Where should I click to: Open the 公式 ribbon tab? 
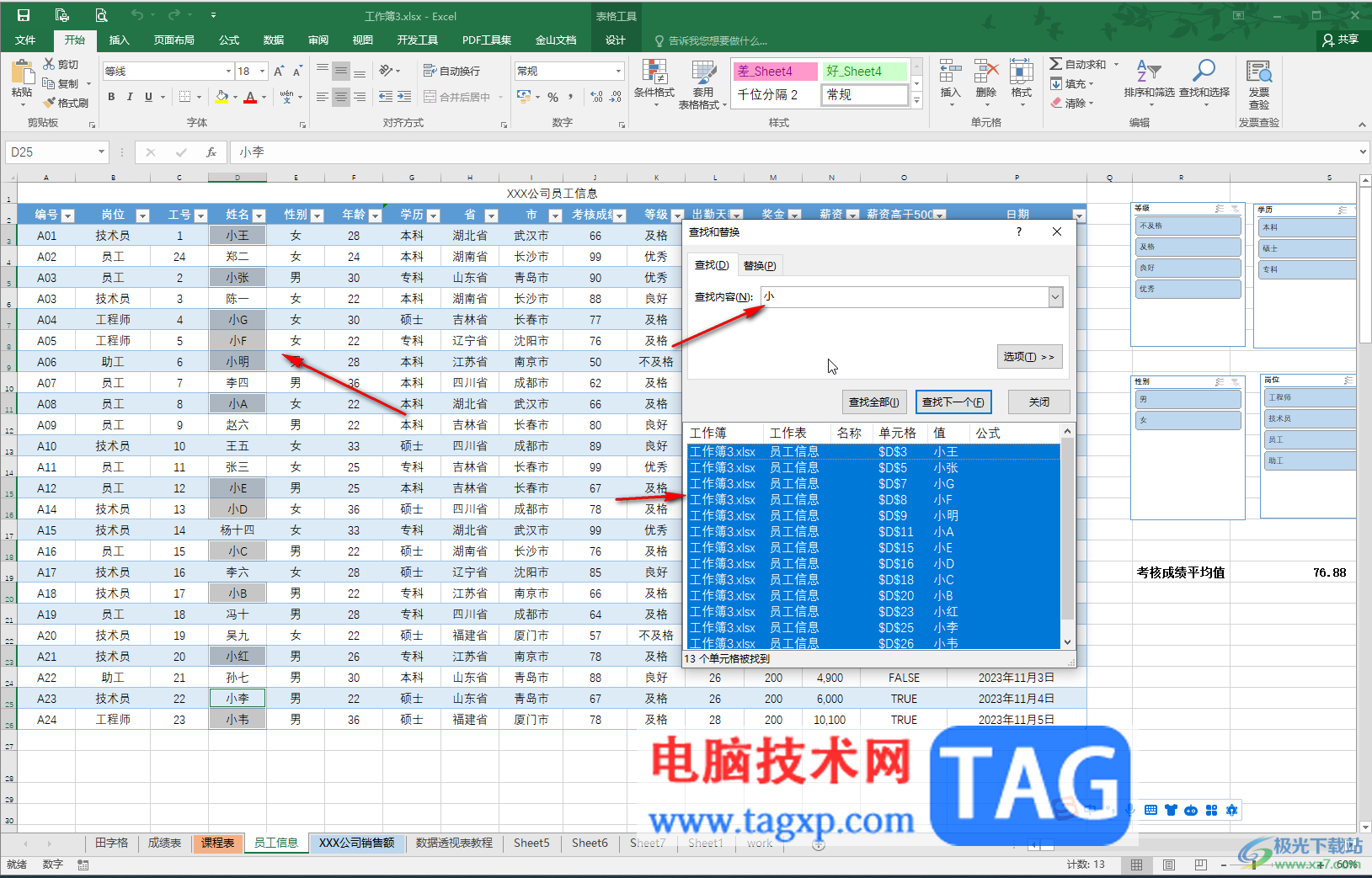pos(229,40)
